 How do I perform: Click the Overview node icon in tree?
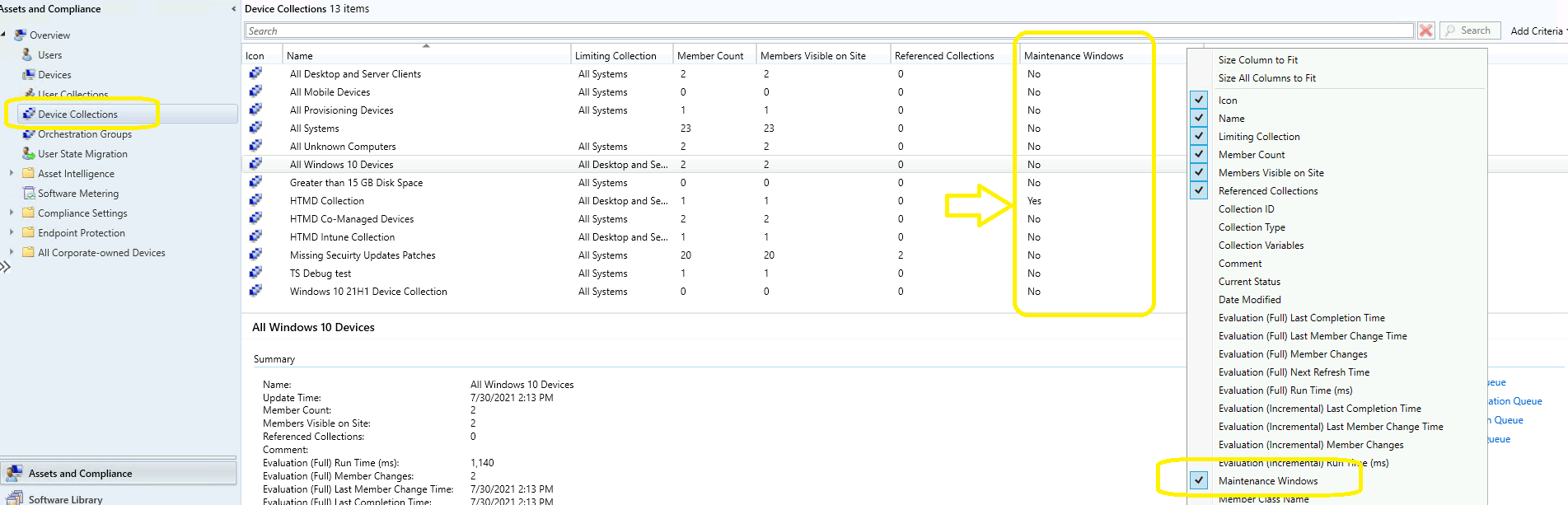tap(21, 35)
